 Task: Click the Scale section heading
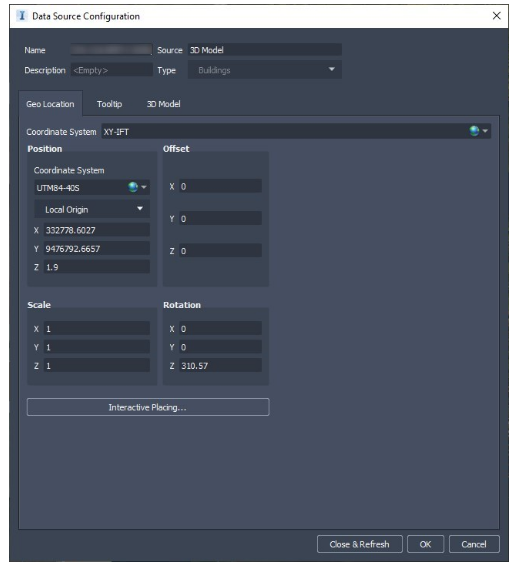coord(39,305)
